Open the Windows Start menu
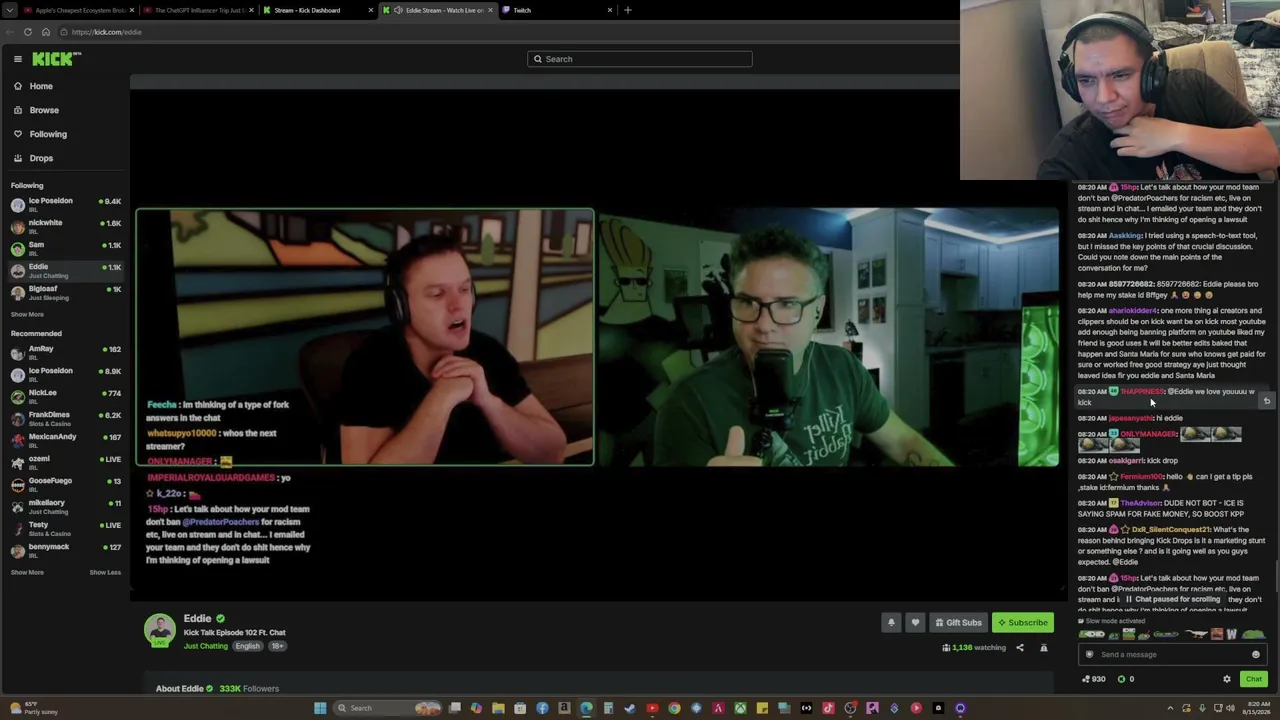The width and height of the screenshot is (1280, 720). [x=320, y=708]
